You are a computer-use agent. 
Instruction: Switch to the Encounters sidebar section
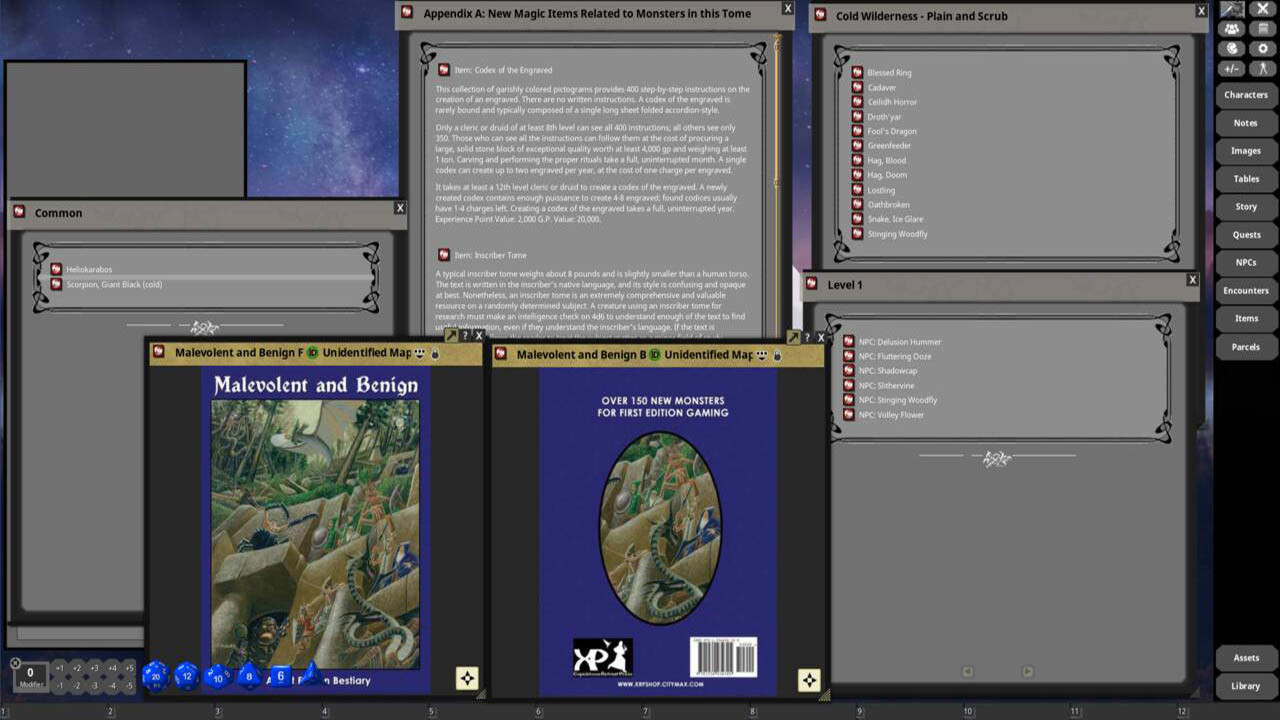tap(1245, 290)
